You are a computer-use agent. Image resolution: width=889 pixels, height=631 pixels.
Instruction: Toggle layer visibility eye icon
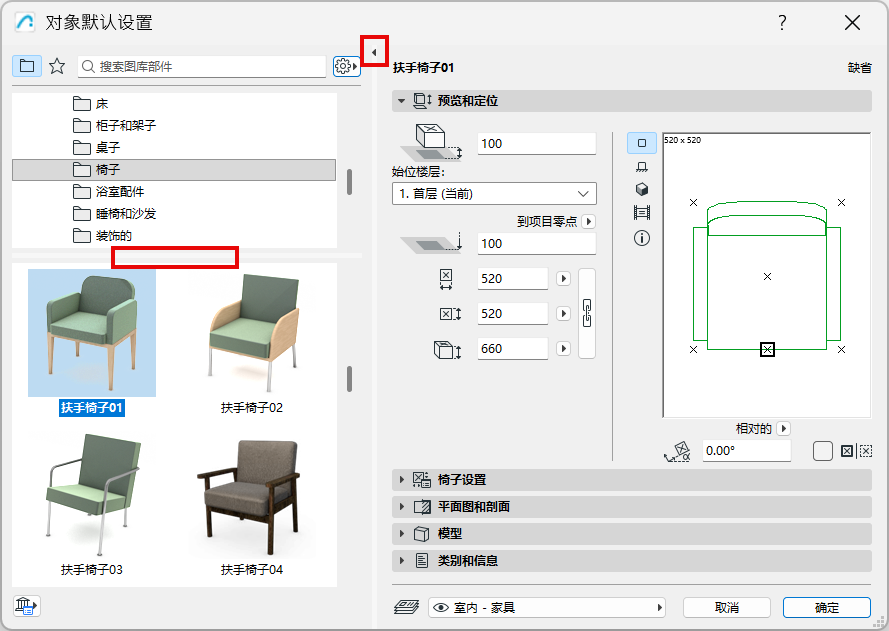pos(441,608)
